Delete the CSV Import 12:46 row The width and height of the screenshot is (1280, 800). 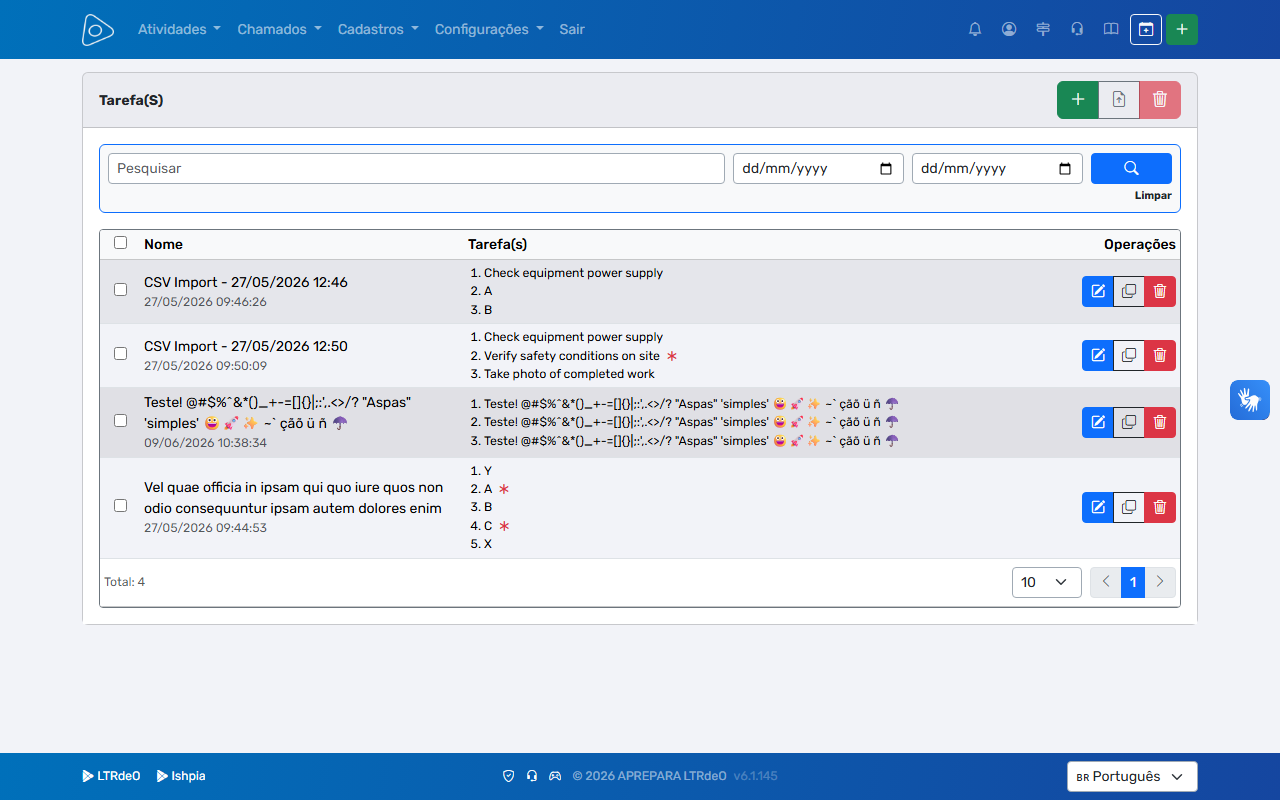point(1160,291)
